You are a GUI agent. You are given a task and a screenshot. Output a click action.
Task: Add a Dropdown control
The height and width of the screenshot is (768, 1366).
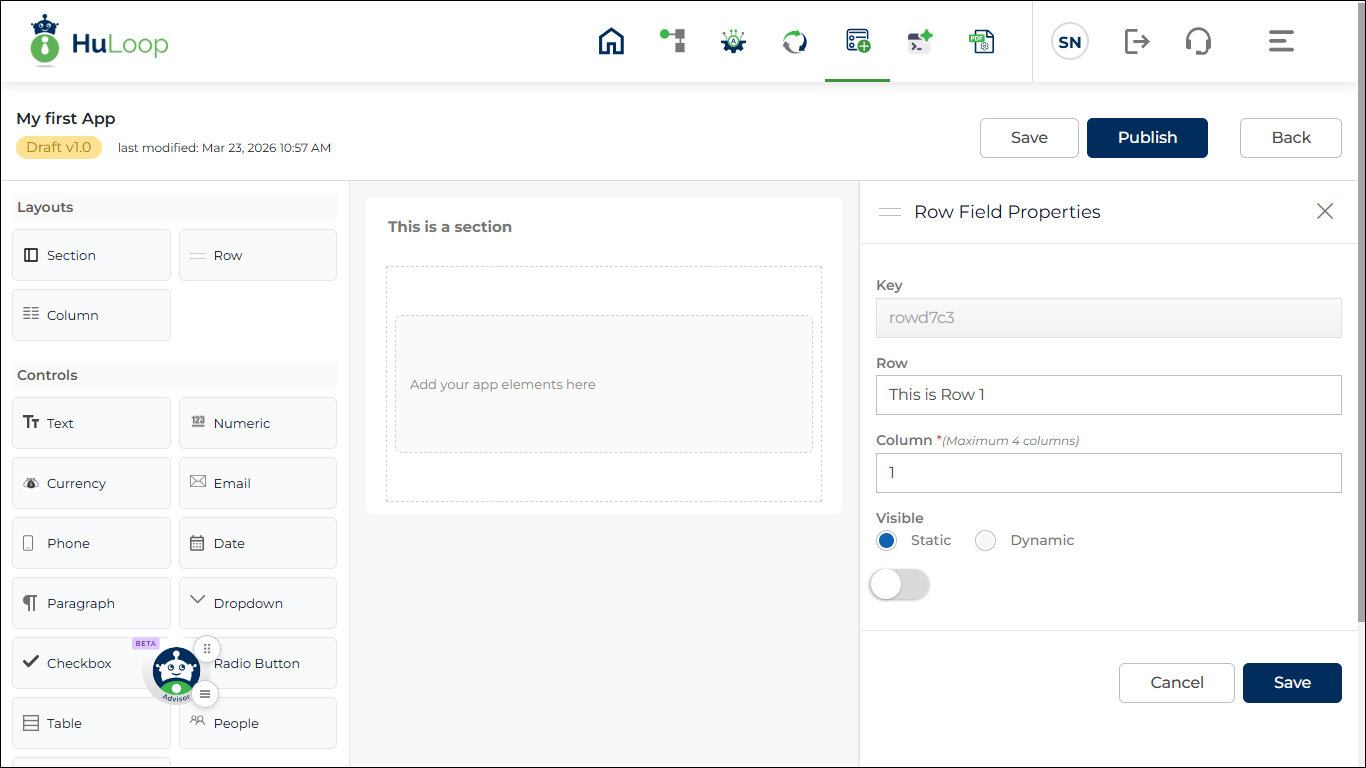pos(258,603)
